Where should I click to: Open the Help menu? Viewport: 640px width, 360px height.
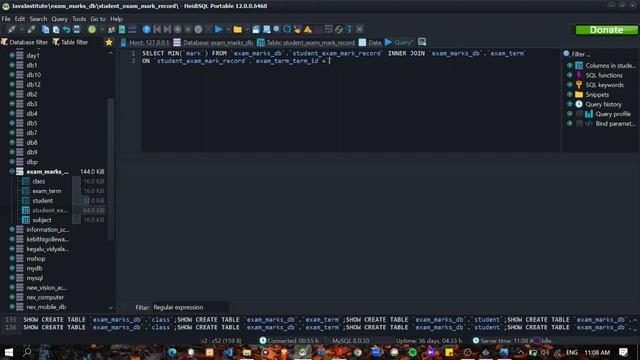(116, 19)
